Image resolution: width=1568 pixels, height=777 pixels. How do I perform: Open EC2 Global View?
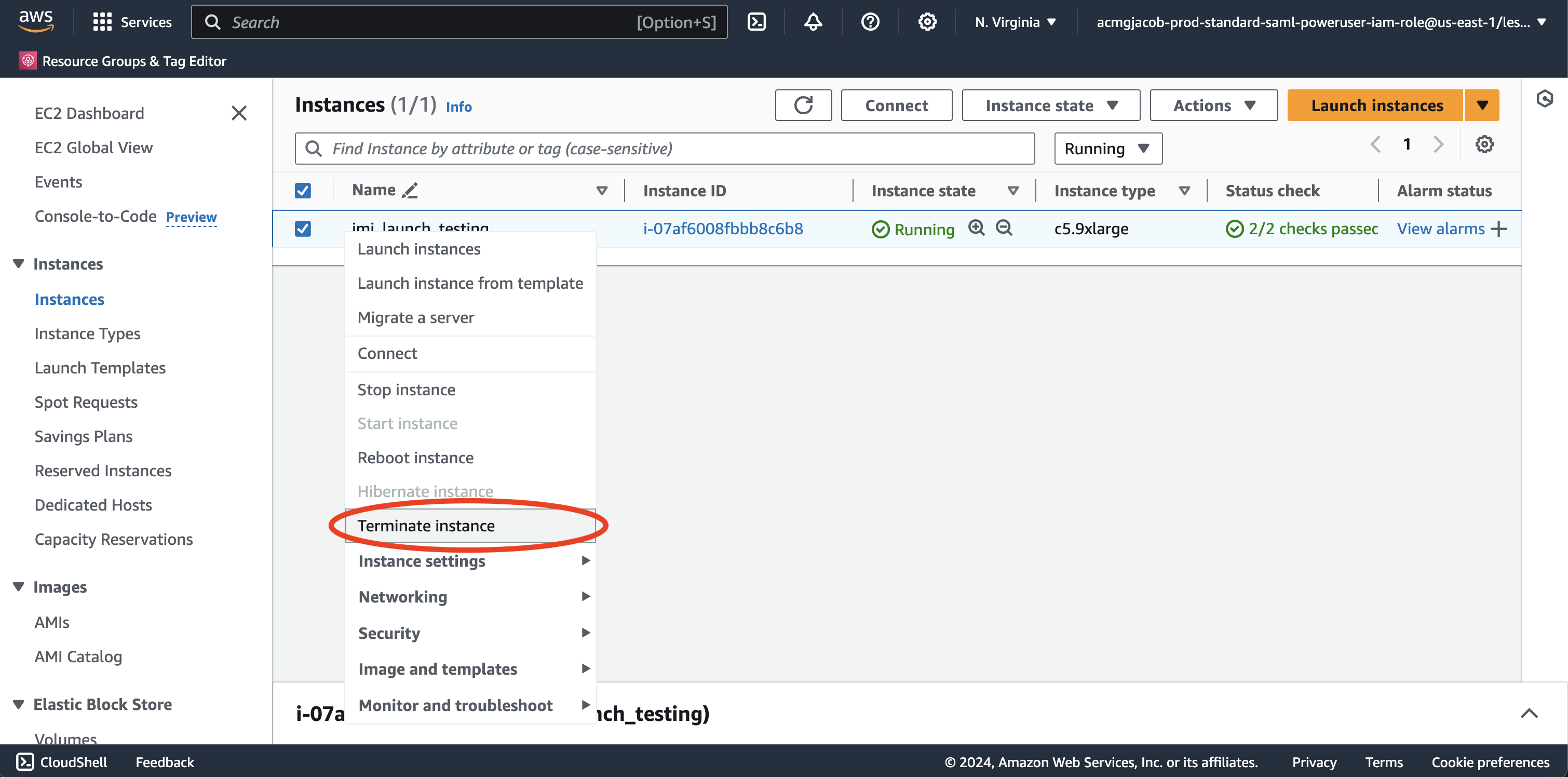(x=93, y=148)
